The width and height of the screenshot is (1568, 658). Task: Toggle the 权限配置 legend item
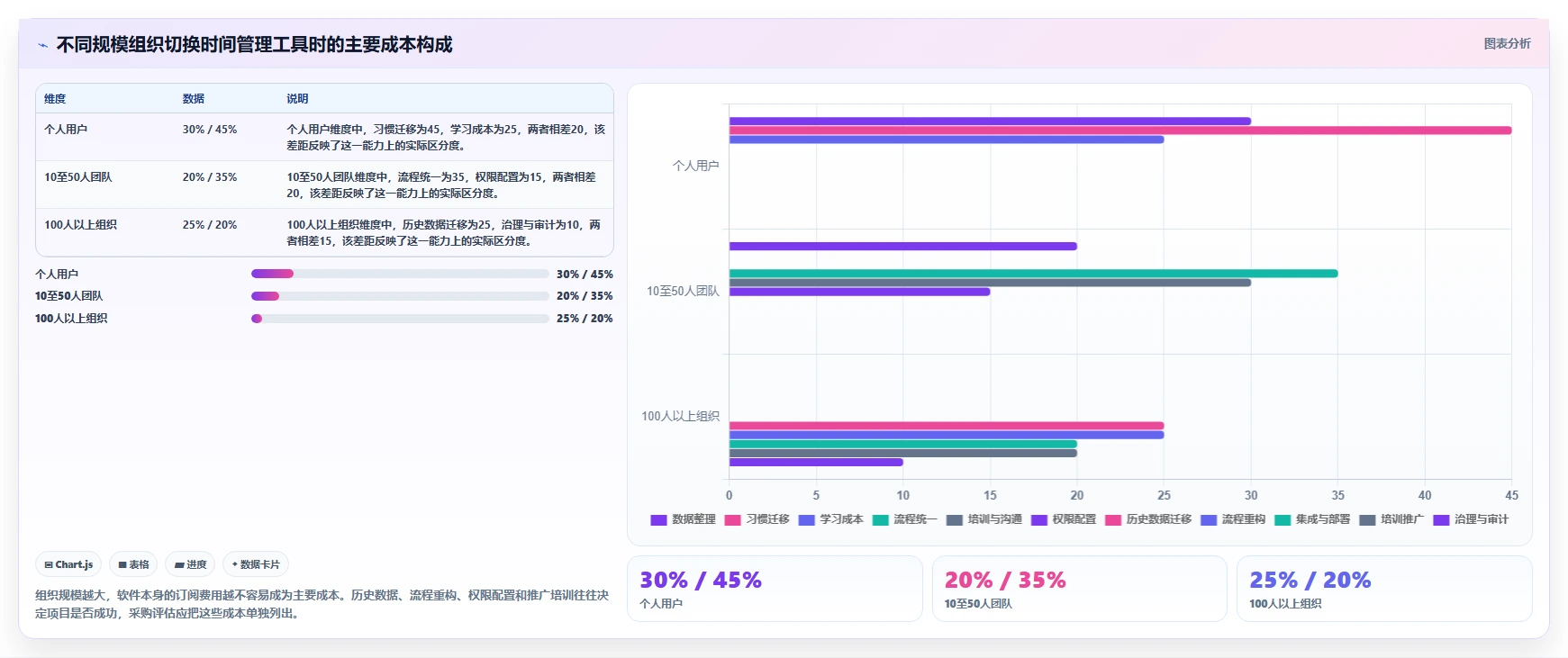1064,519
